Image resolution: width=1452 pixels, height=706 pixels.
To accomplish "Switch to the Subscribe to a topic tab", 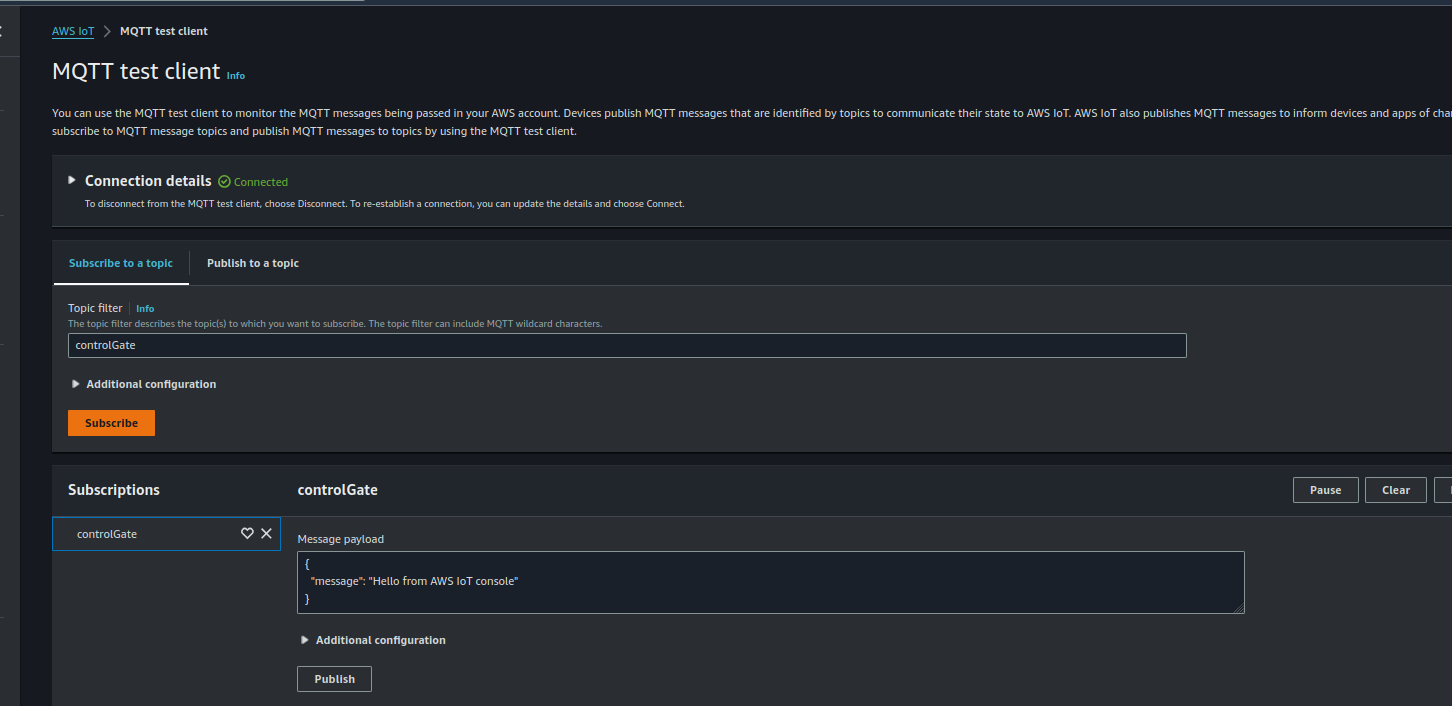I will coord(120,263).
